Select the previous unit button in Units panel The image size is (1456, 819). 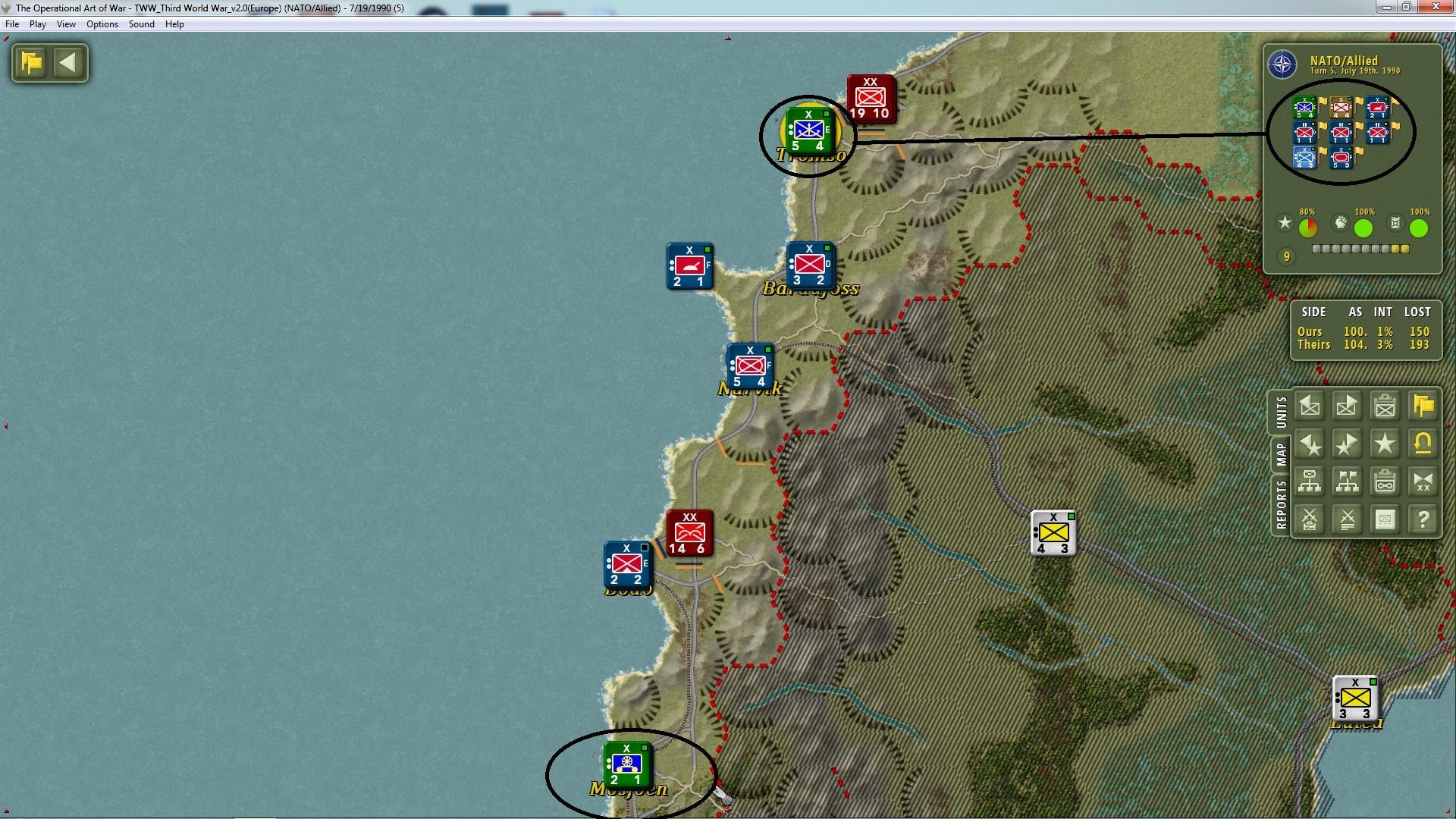(1310, 406)
